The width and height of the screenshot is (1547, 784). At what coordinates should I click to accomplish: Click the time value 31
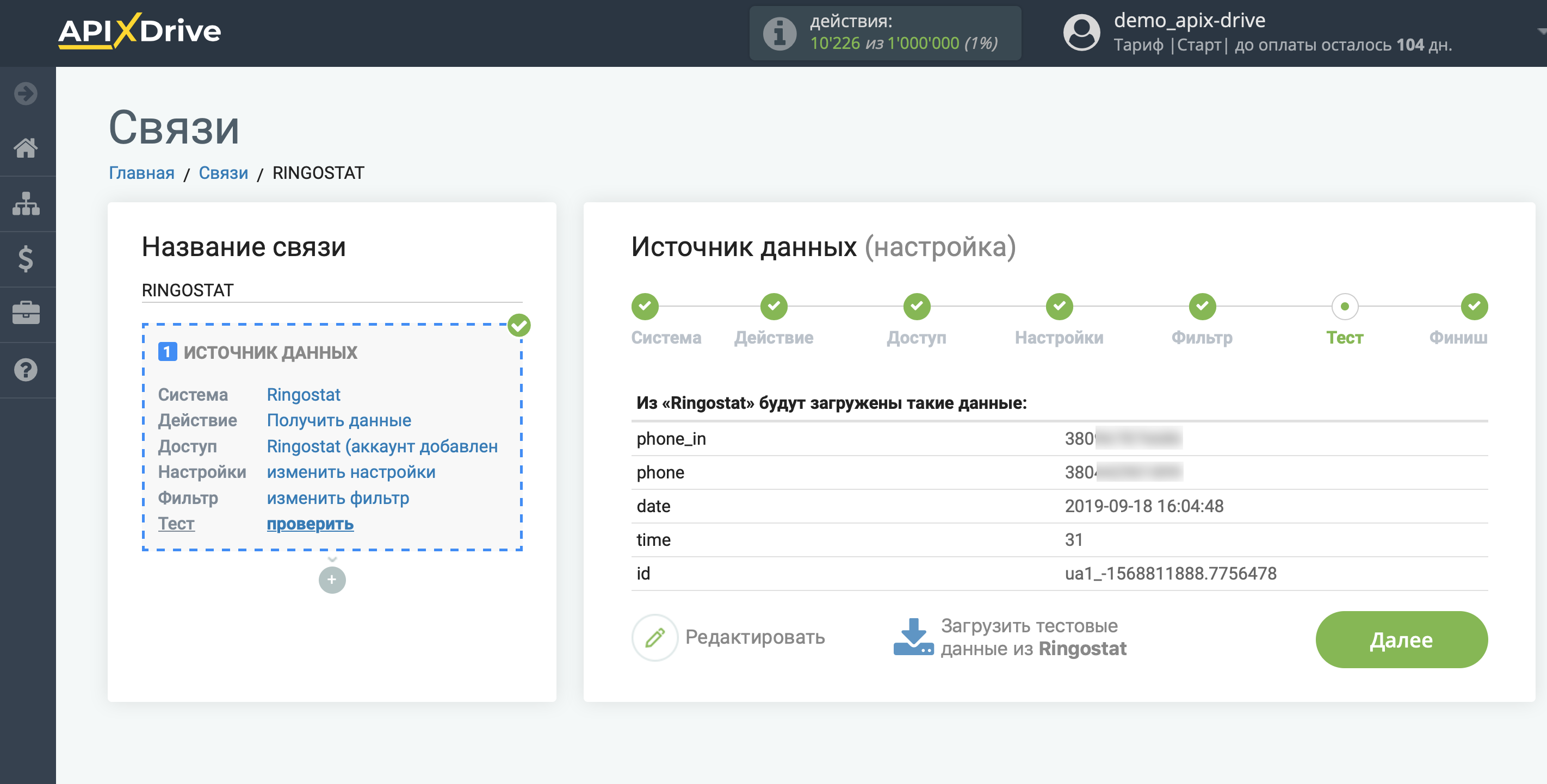point(1073,540)
